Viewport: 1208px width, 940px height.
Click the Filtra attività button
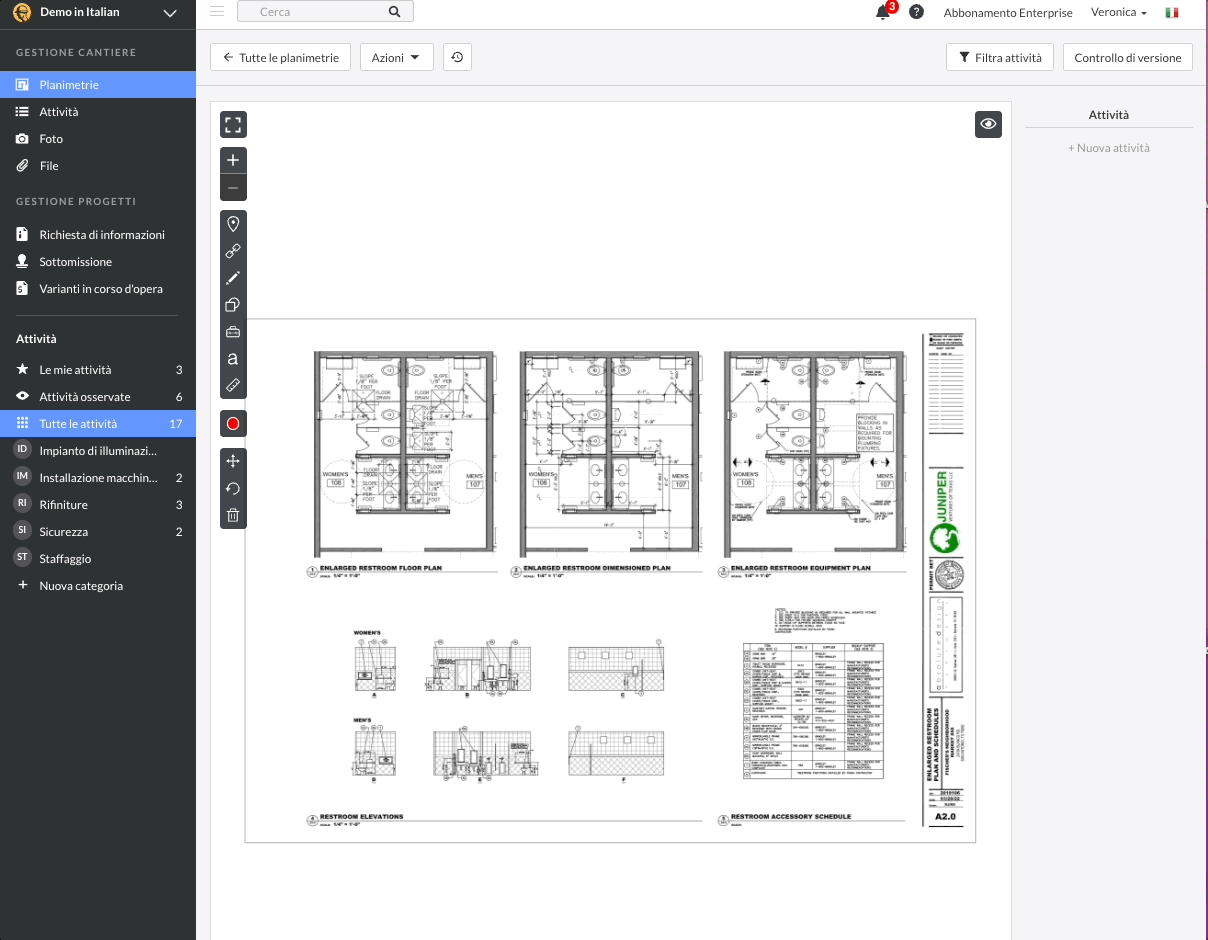(999, 58)
